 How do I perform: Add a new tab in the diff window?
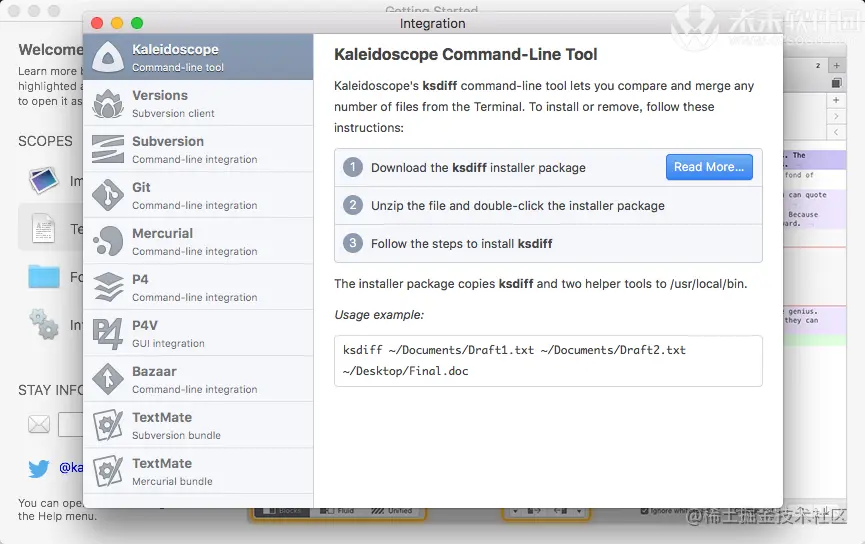tap(836, 65)
